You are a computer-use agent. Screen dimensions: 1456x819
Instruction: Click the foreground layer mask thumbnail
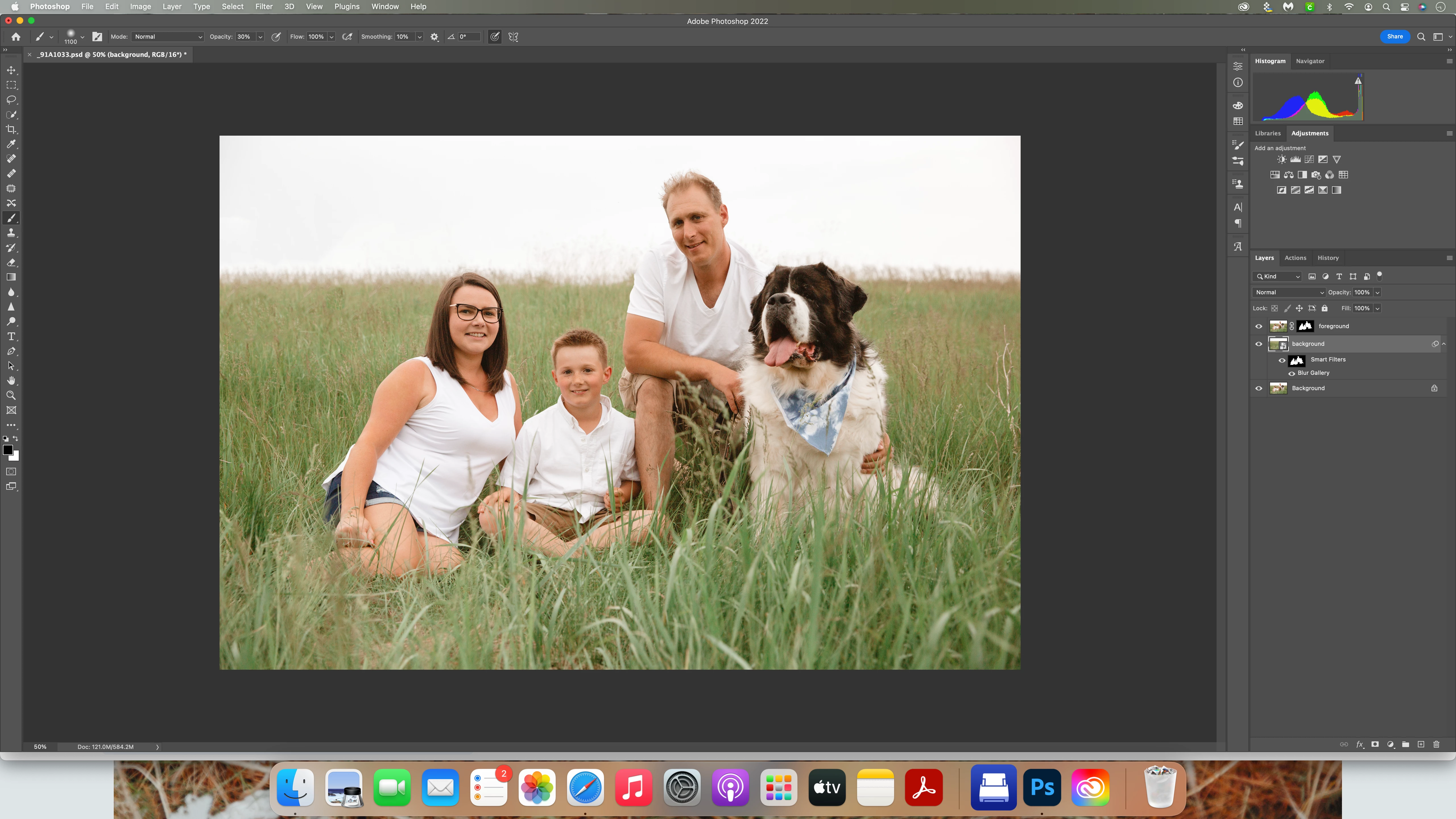[x=1305, y=326]
